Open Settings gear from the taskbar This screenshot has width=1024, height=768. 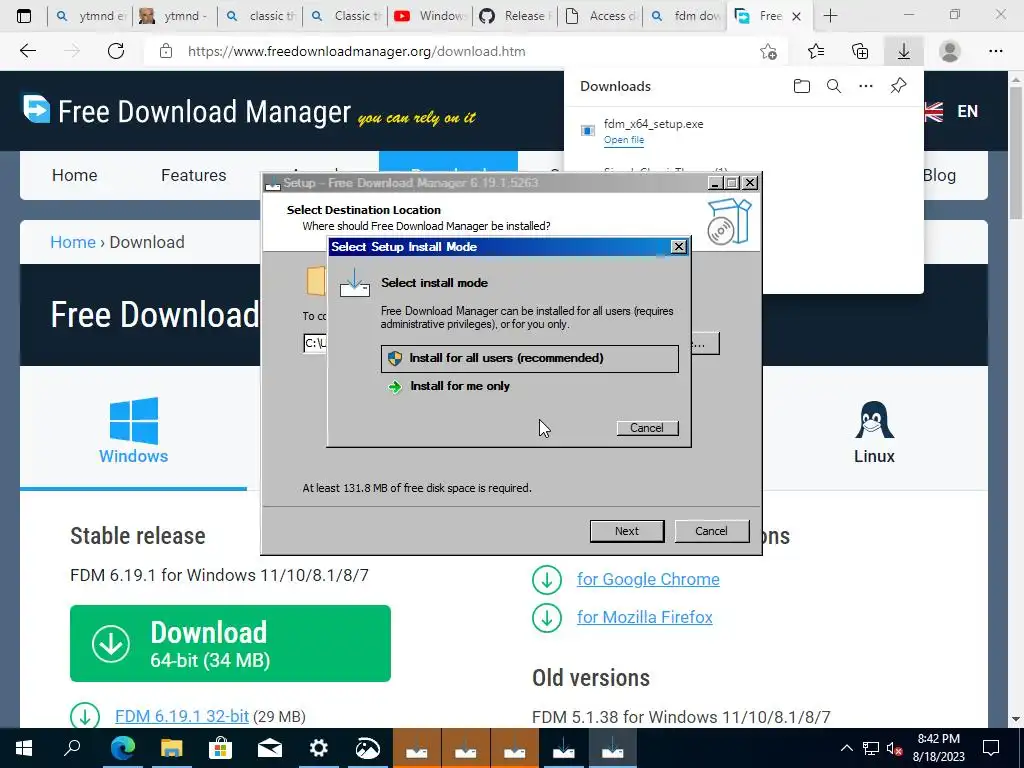click(x=319, y=748)
